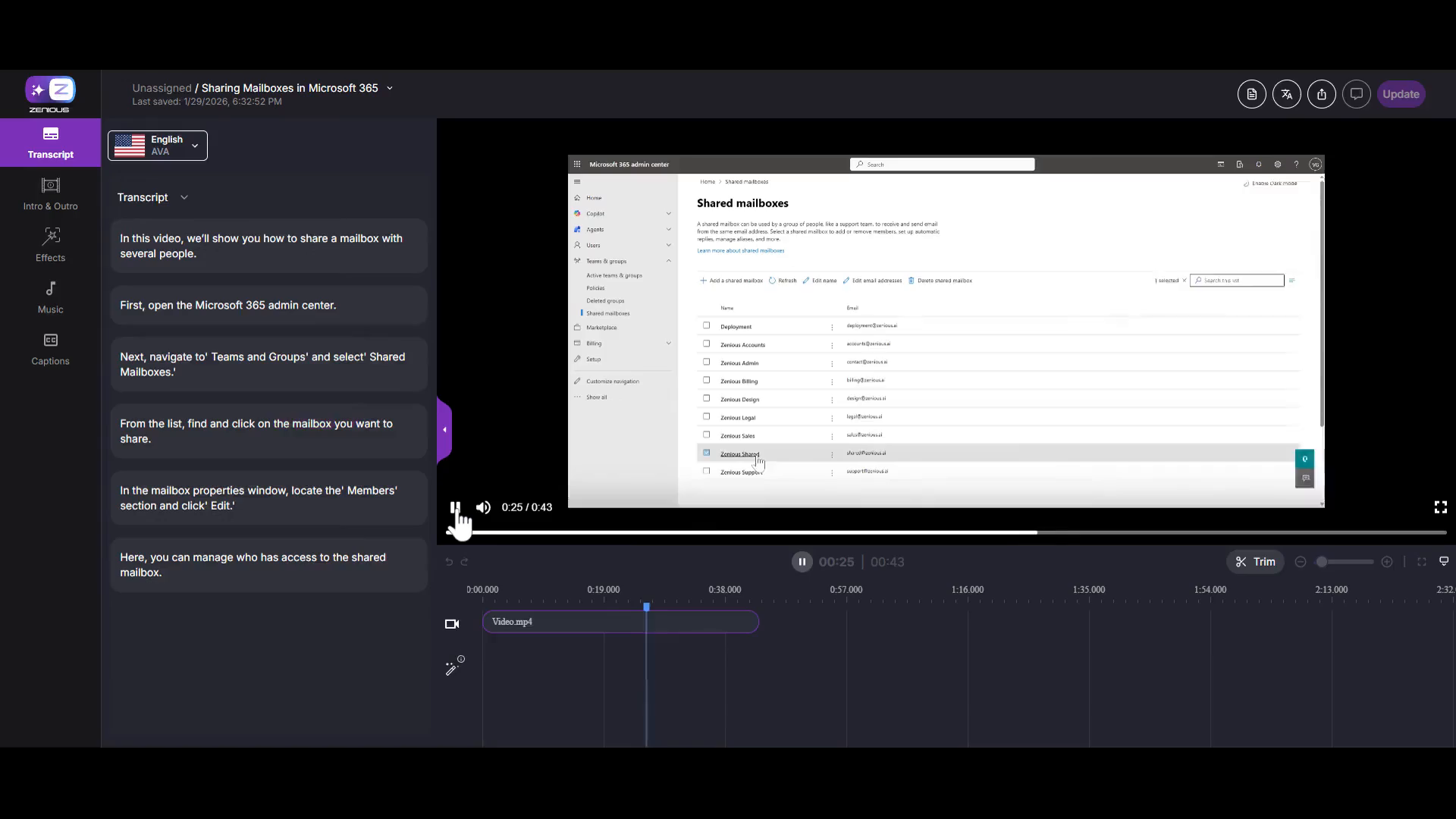1456x819 pixels.
Task: Open the document notes icon
Action: click(x=1251, y=94)
